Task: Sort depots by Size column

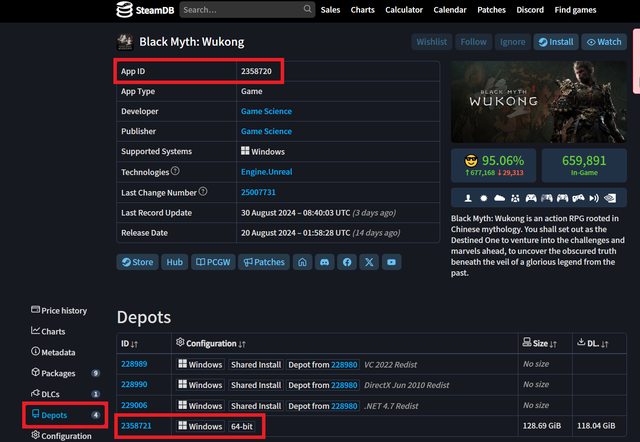Action: (544, 343)
